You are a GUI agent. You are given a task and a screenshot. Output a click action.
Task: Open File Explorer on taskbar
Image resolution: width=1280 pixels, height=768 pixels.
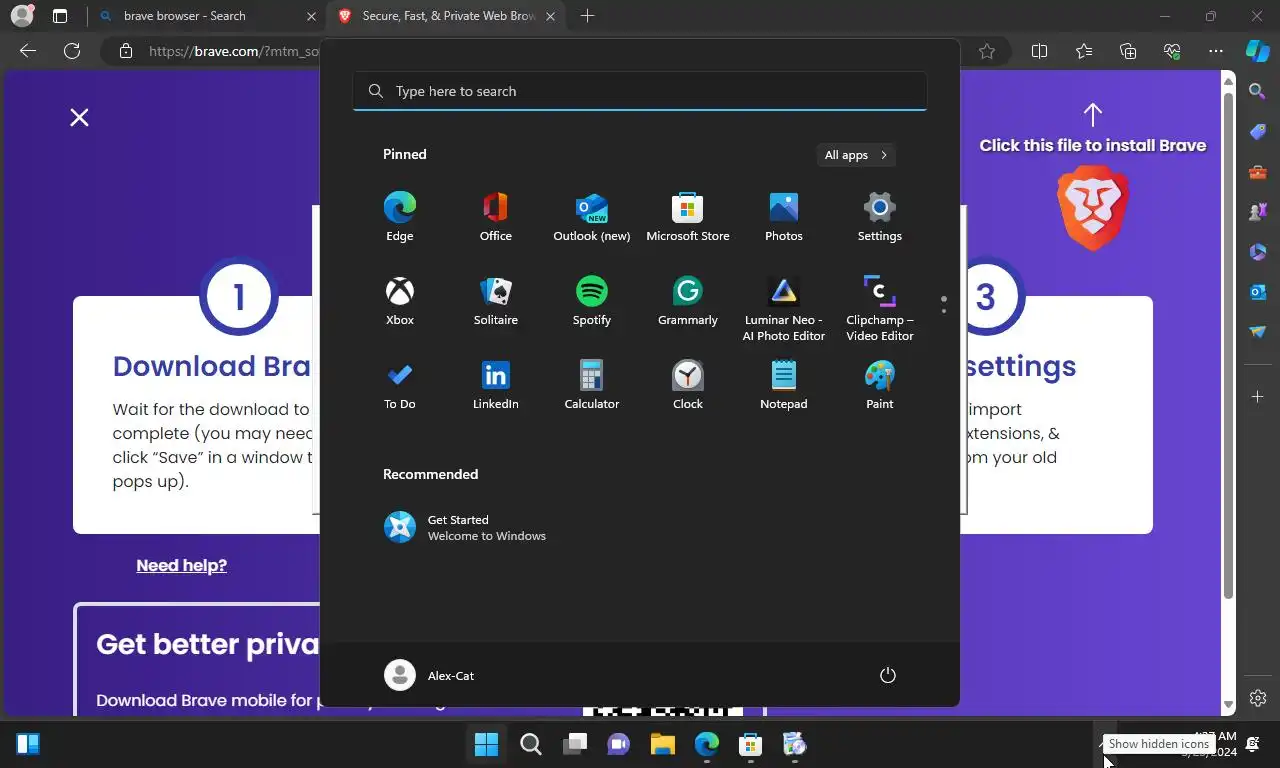pos(663,744)
